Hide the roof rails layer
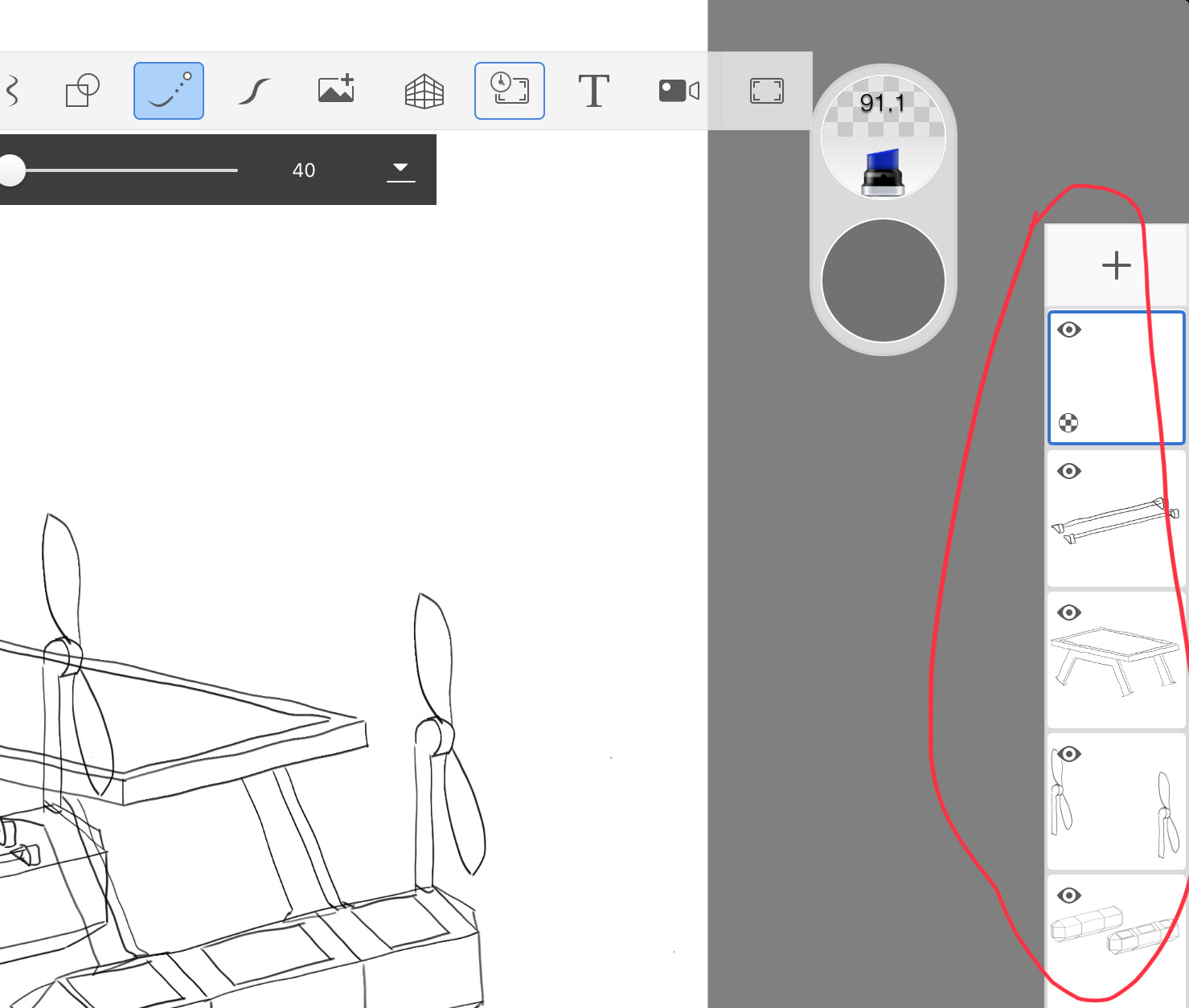The width and height of the screenshot is (1189, 1008). (1069, 471)
